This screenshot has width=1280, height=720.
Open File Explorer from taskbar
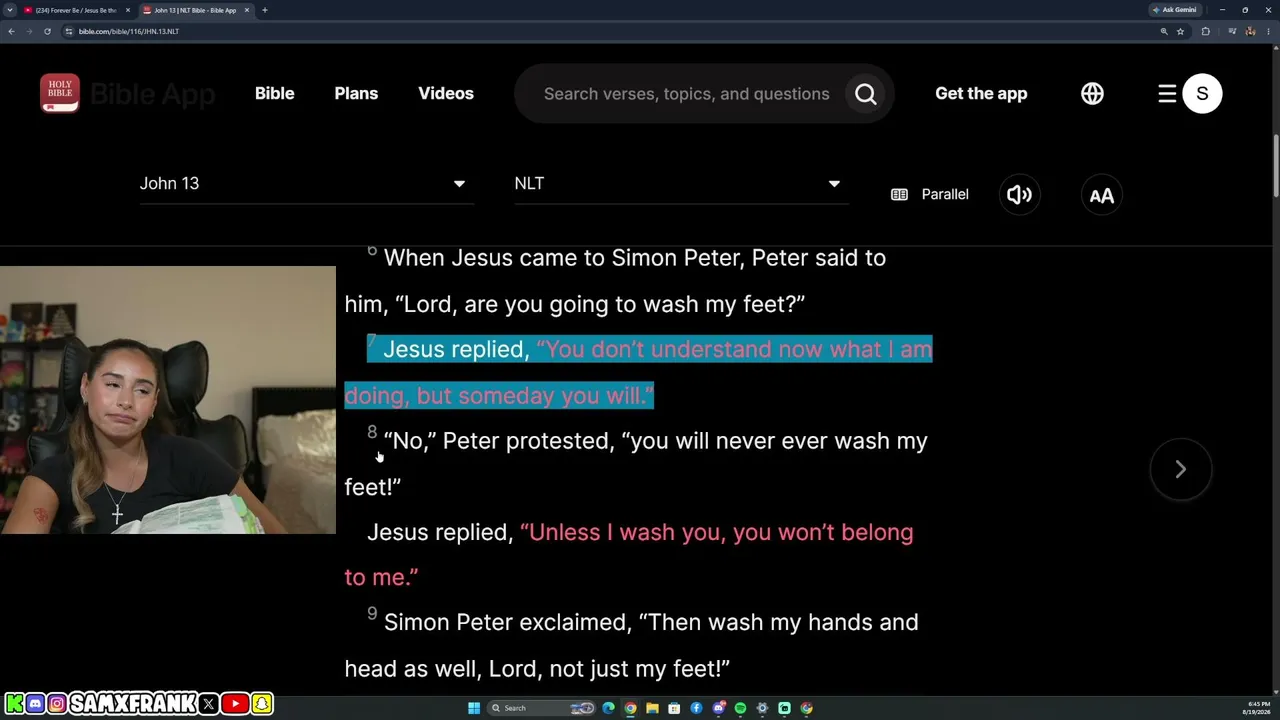point(652,708)
